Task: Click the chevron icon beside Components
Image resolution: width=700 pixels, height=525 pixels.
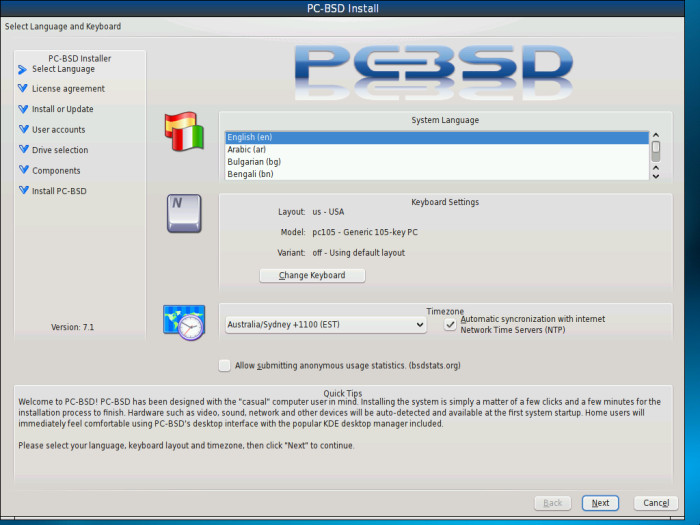Action: click(24, 170)
